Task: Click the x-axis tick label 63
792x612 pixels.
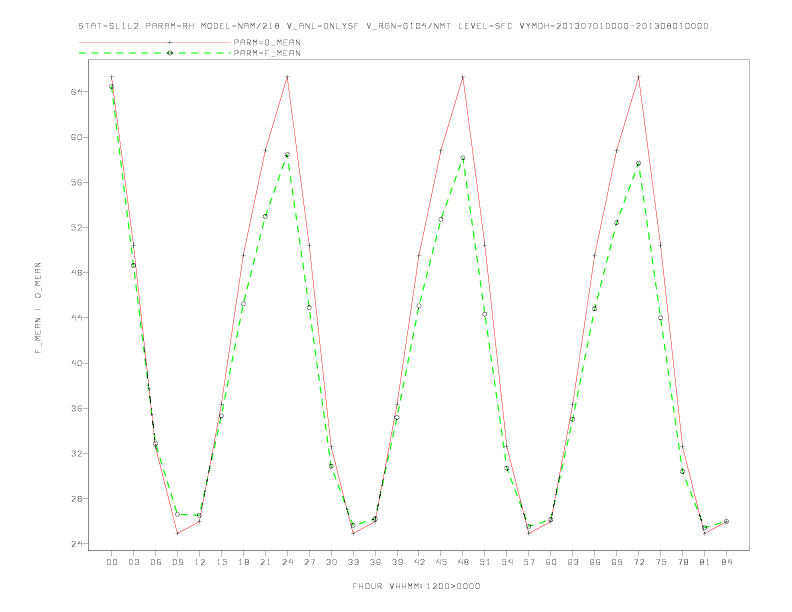Action: pos(573,562)
